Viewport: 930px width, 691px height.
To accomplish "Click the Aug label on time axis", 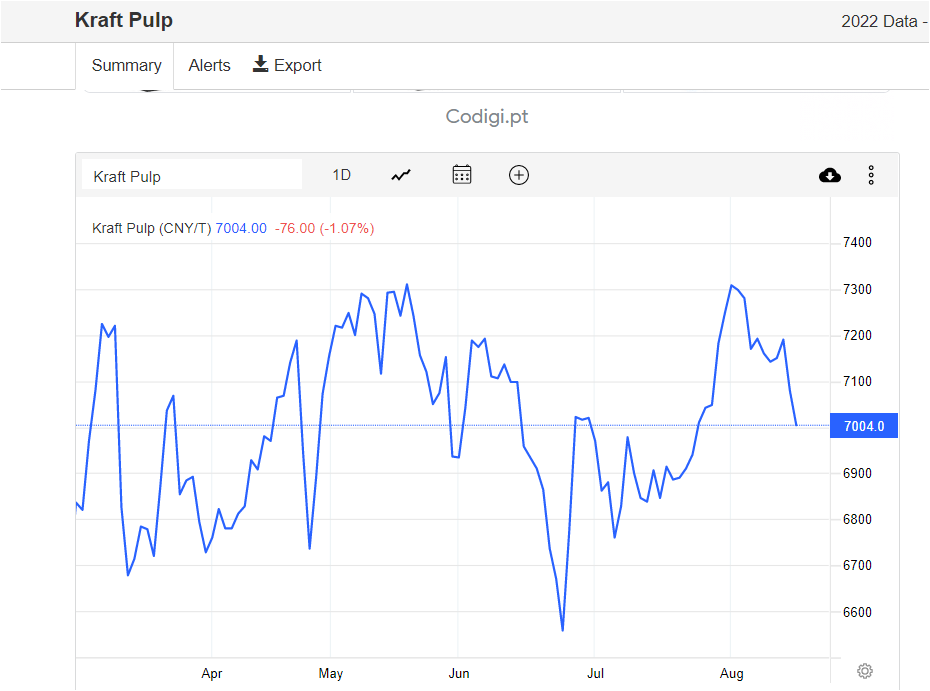I will (x=732, y=674).
